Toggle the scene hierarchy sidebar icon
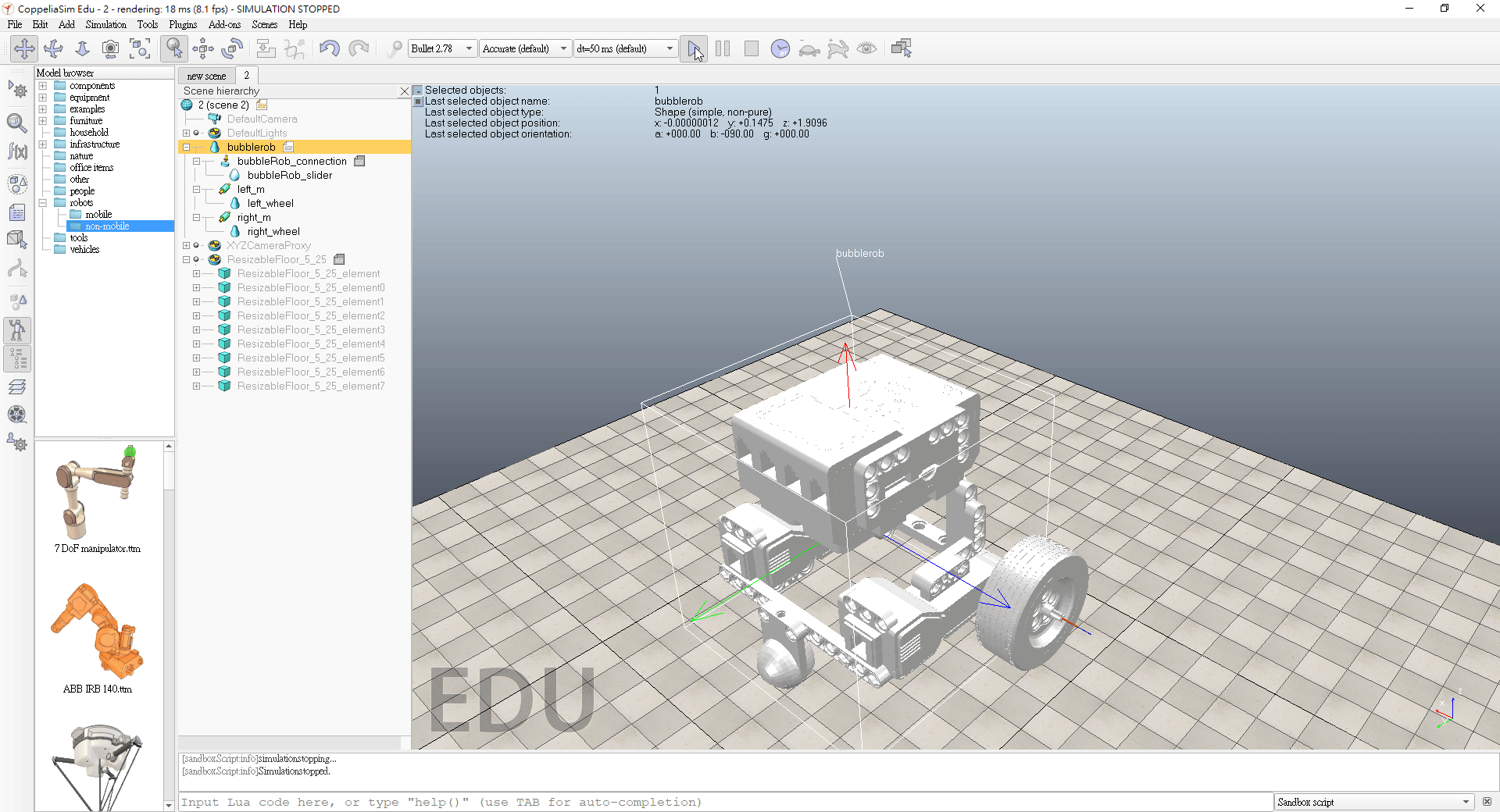Image resolution: width=1500 pixels, height=812 pixels. pos(17,359)
